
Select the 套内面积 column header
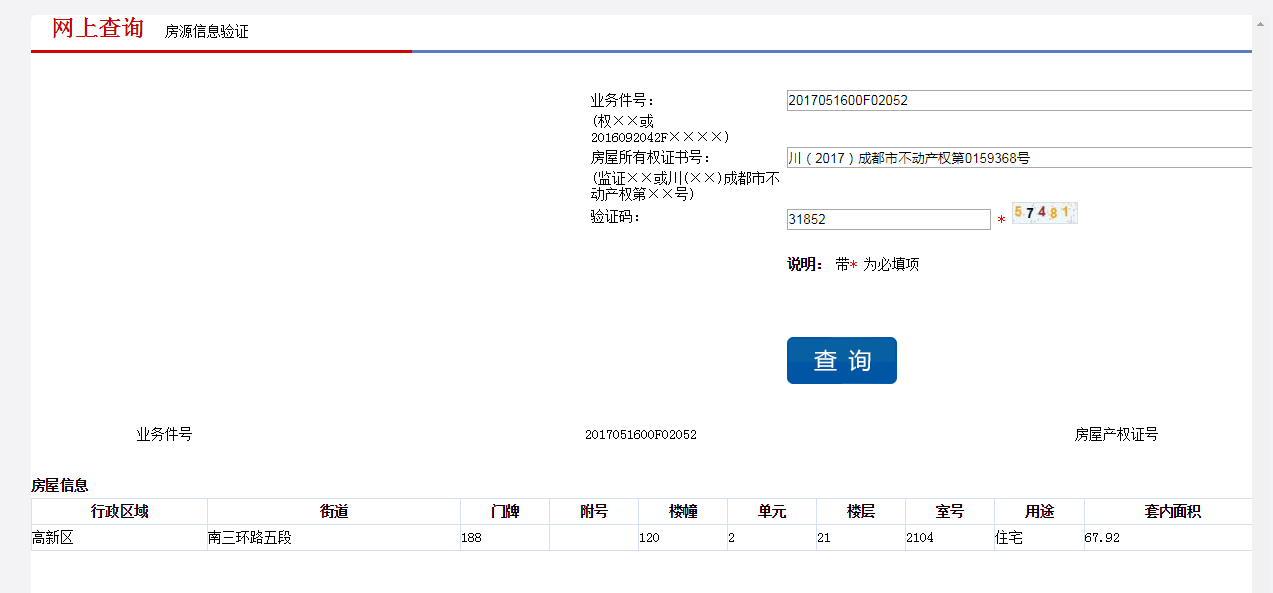(1171, 512)
